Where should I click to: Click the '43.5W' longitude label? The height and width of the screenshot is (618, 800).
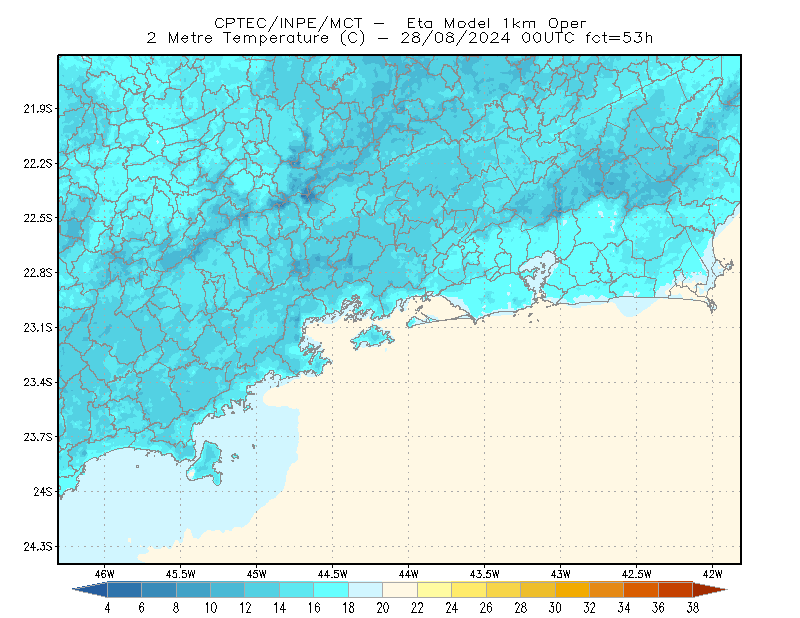point(484,574)
